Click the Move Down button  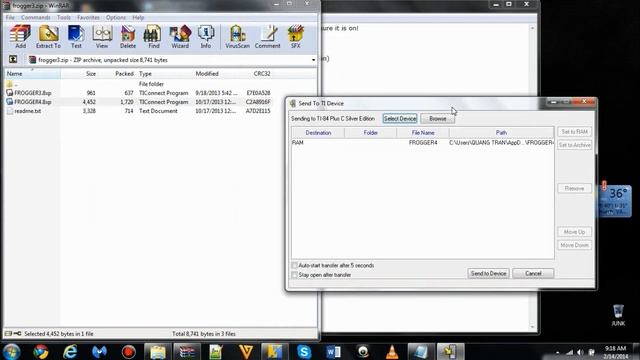(574, 245)
